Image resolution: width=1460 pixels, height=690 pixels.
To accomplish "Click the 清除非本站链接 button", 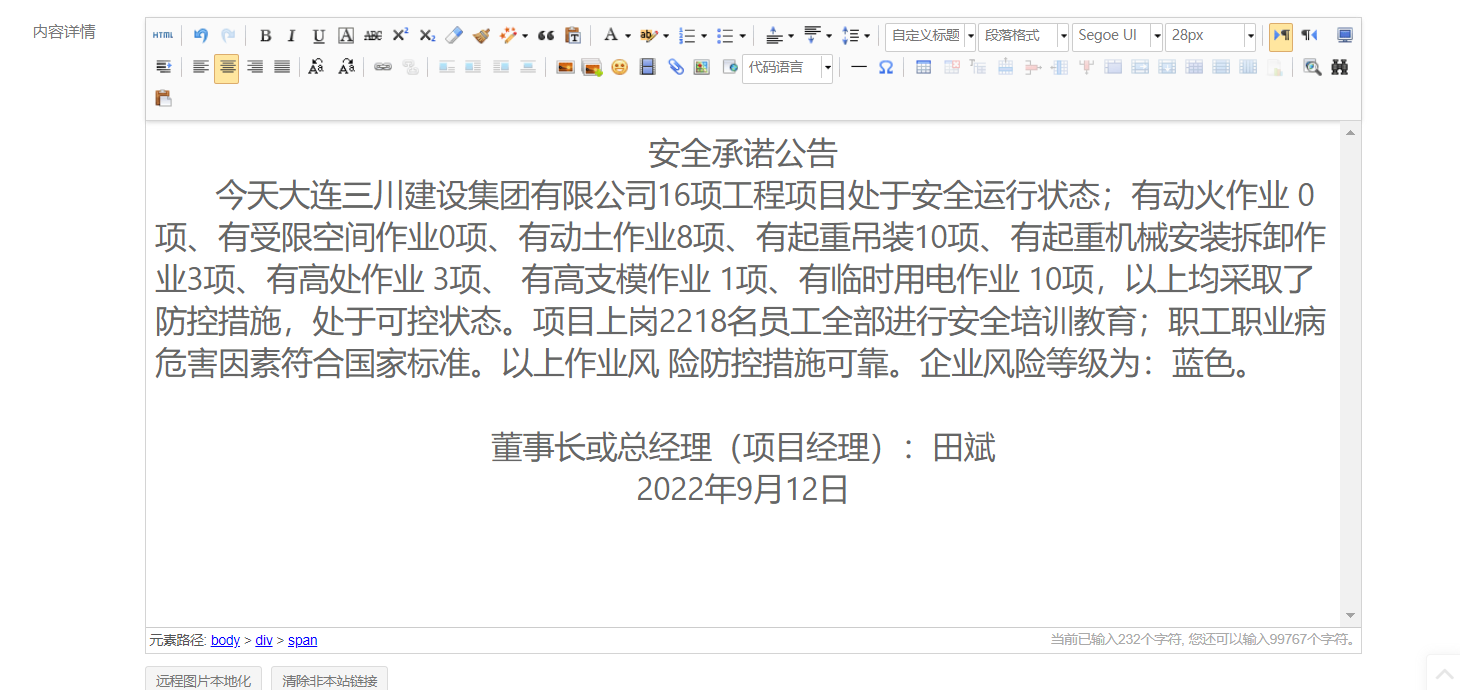I will coord(330,680).
